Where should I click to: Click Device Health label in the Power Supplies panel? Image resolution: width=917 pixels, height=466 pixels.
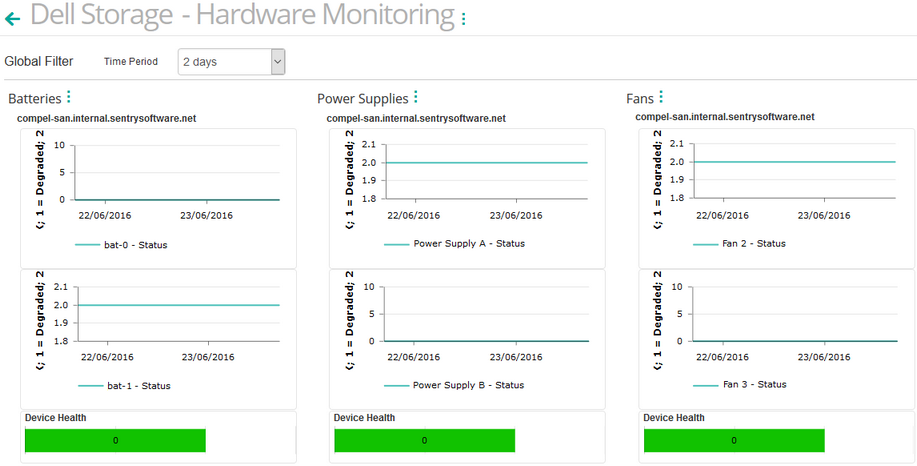pyautogui.click(x=364, y=418)
